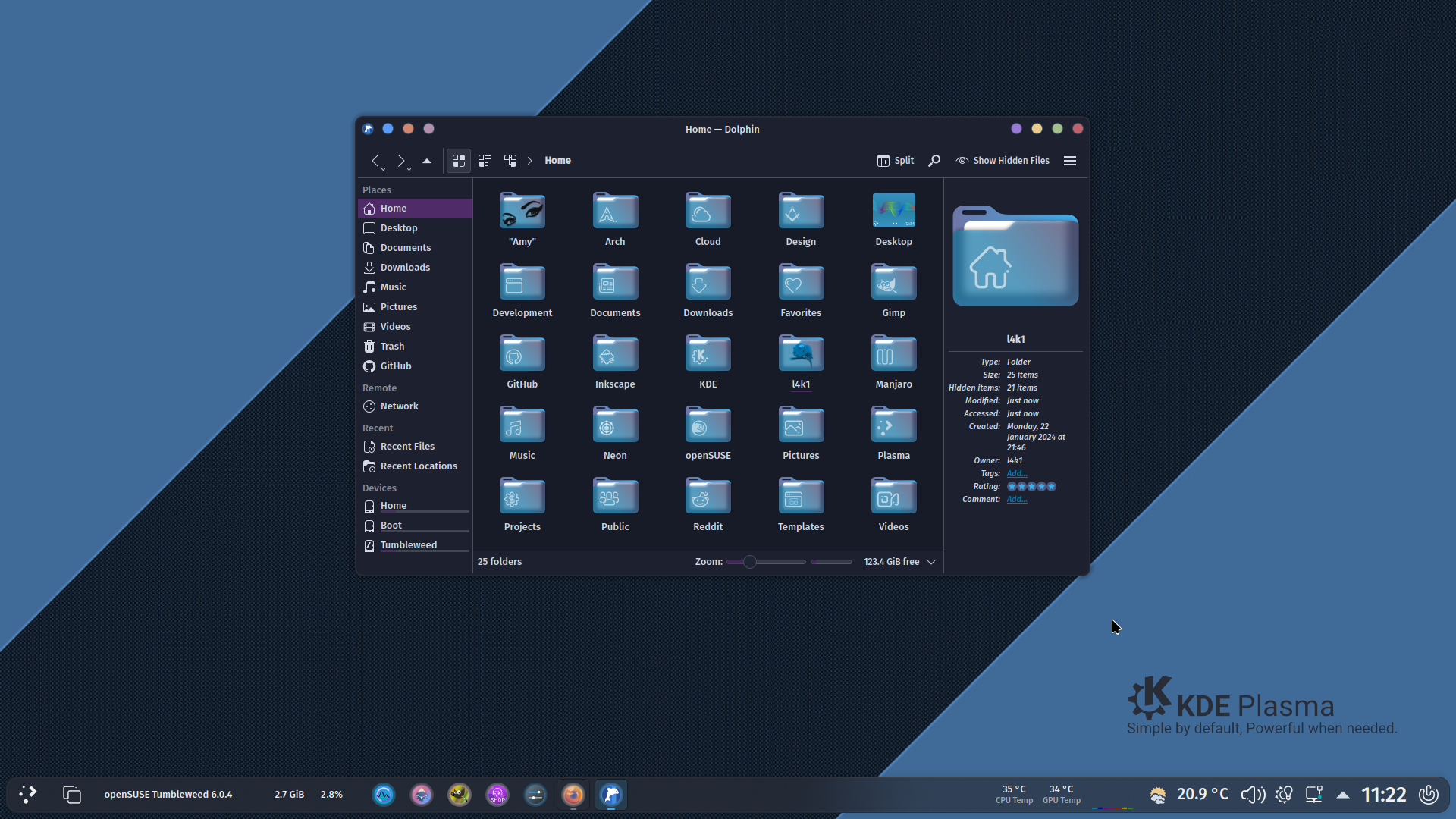Viewport: 1456px width, 819px height.
Task: Click the clock showing 11:22
Action: pyautogui.click(x=1383, y=795)
